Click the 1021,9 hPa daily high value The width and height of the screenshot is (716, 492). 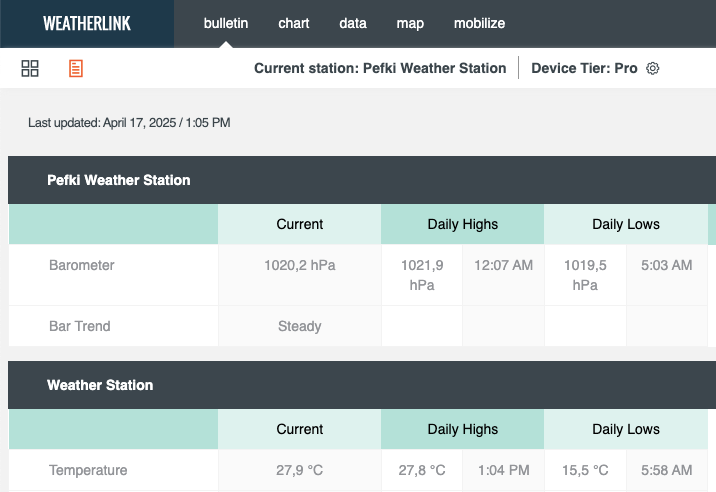(422, 275)
